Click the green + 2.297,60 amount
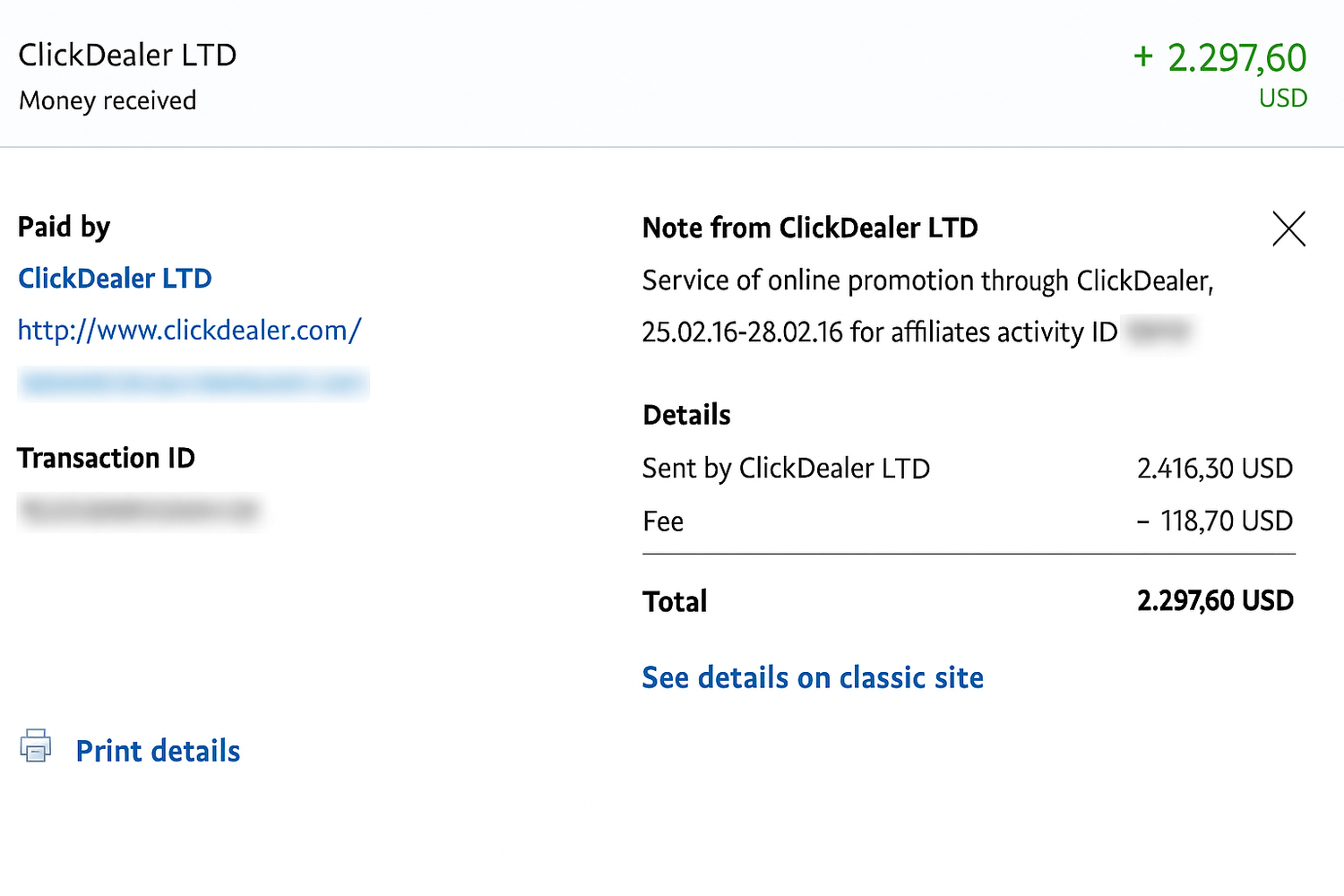This screenshot has height=896, width=1344. 1219,58
